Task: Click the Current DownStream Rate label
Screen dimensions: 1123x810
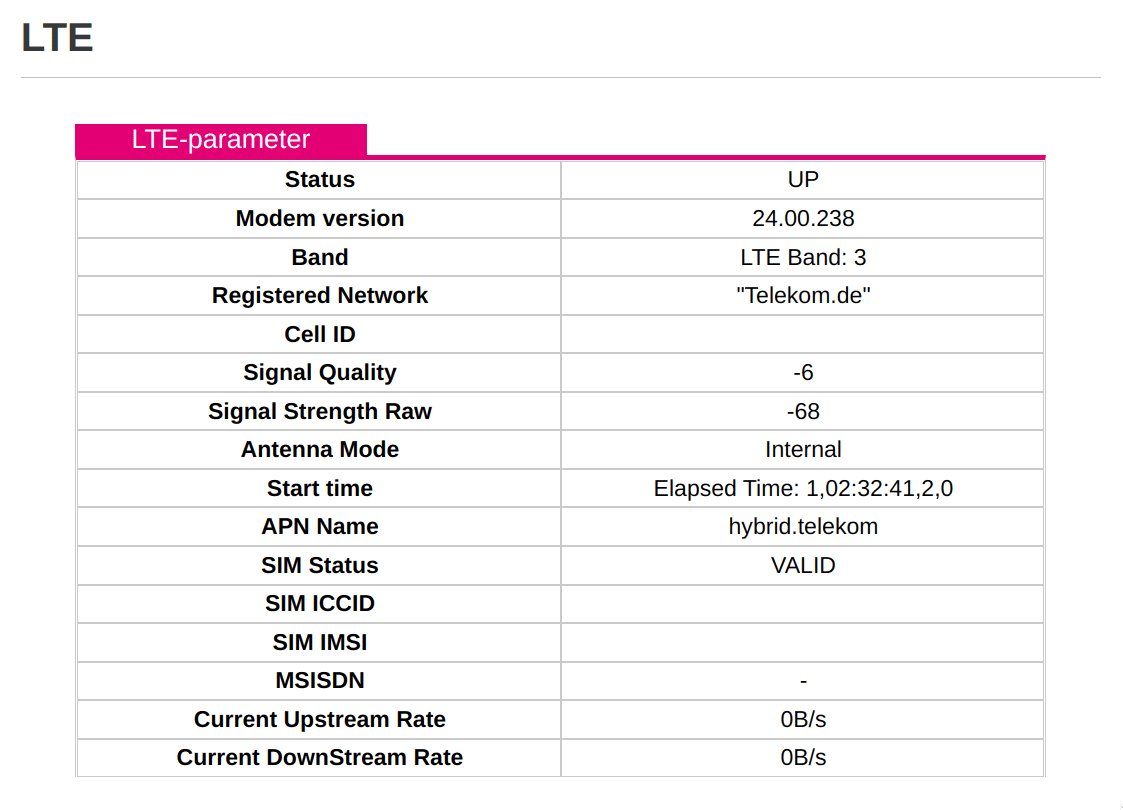Action: pos(320,758)
